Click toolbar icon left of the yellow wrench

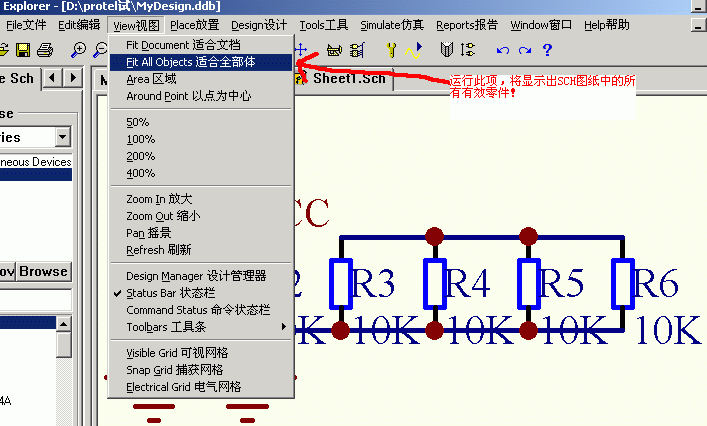[x=357, y=50]
